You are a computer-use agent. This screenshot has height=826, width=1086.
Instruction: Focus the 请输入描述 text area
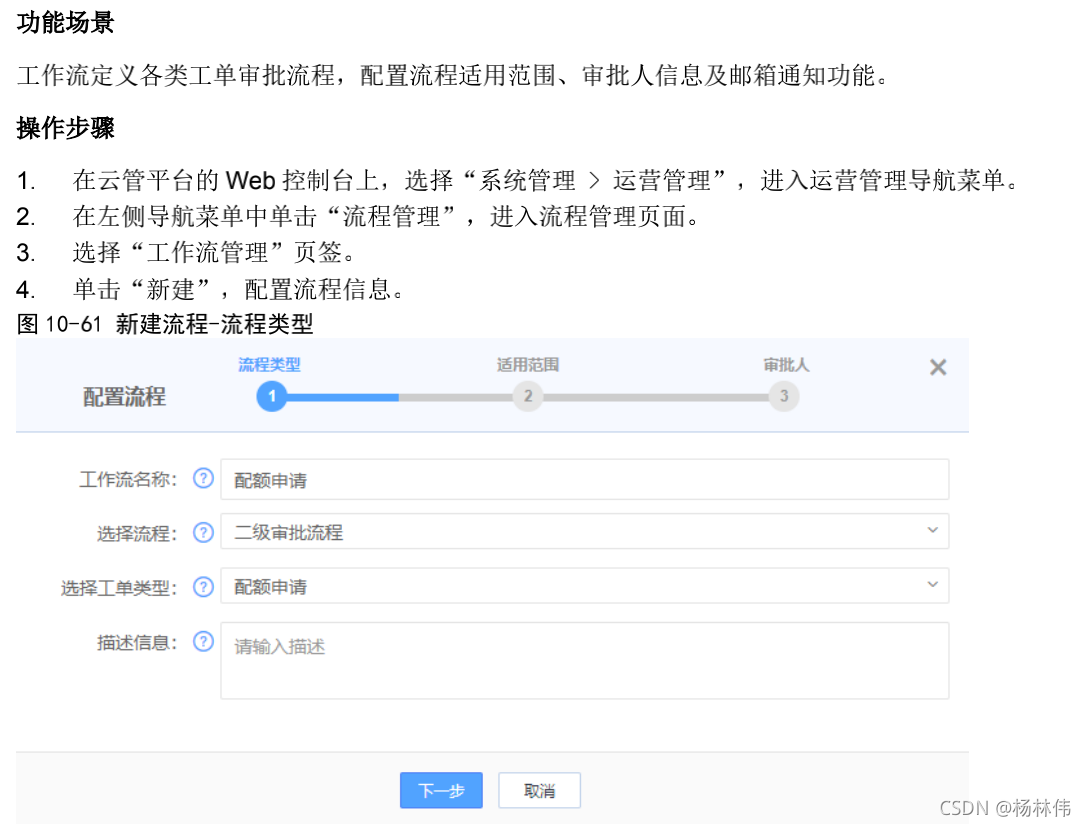(x=585, y=661)
